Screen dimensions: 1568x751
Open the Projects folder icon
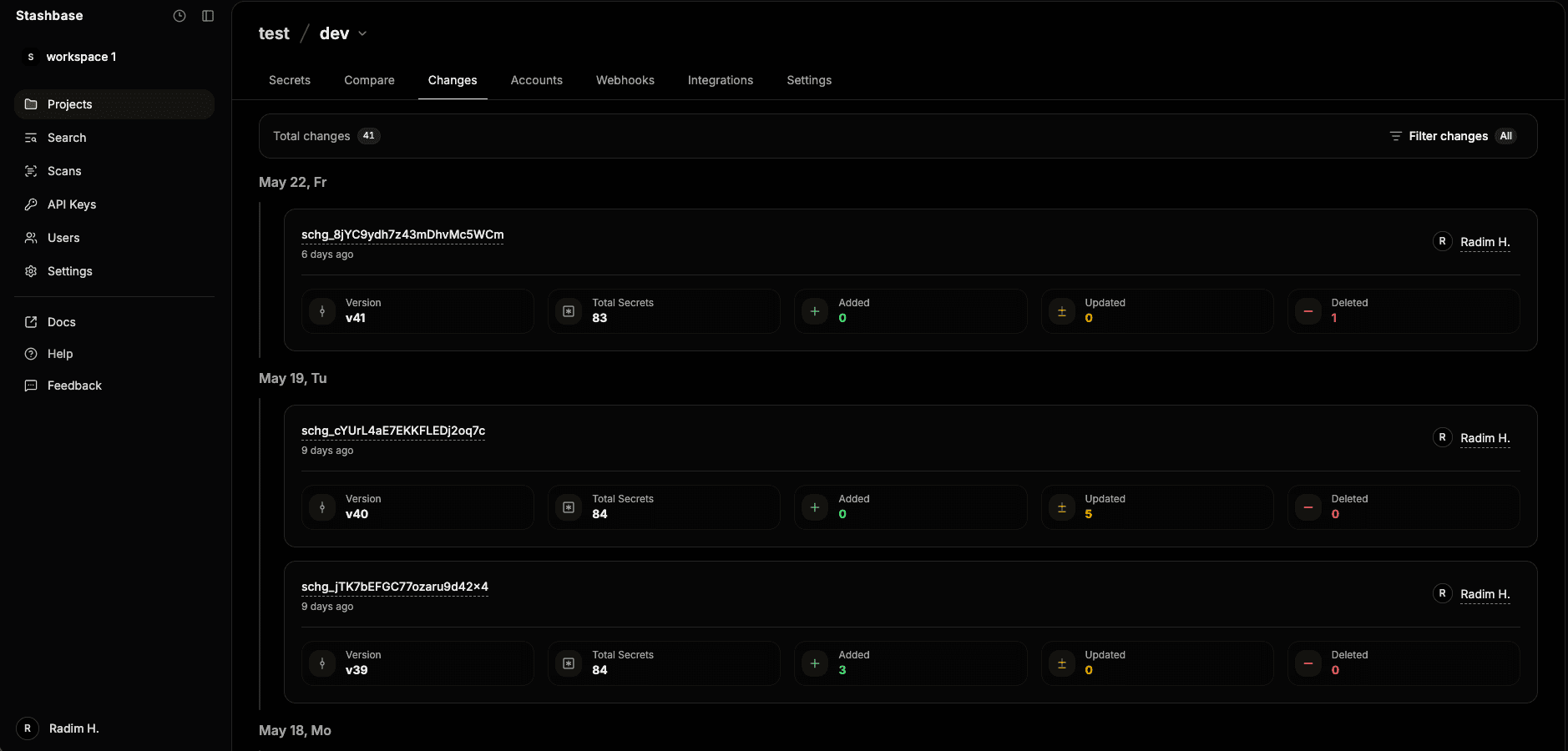(x=31, y=104)
